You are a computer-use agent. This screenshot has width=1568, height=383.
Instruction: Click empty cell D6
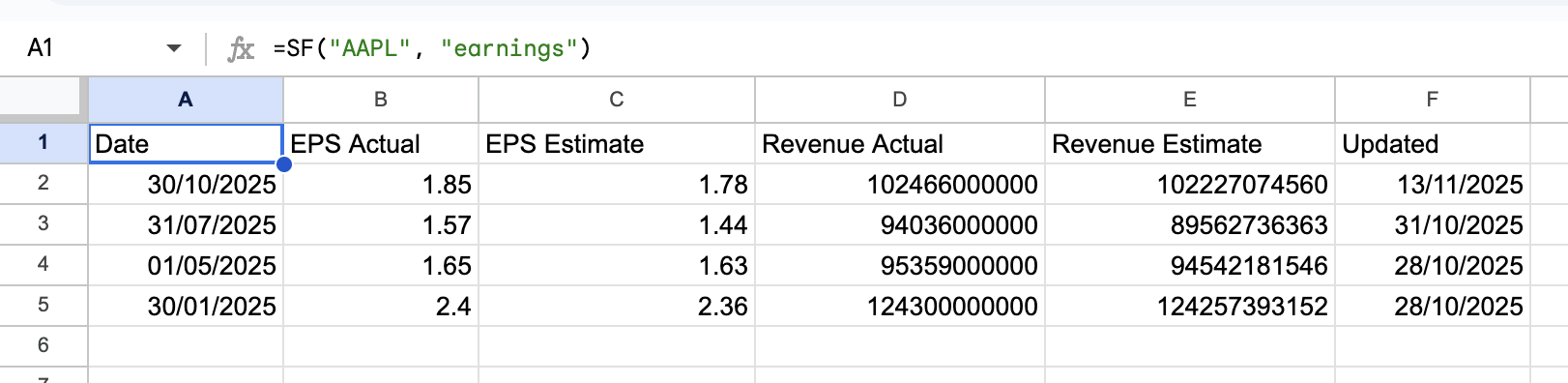point(900,346)
